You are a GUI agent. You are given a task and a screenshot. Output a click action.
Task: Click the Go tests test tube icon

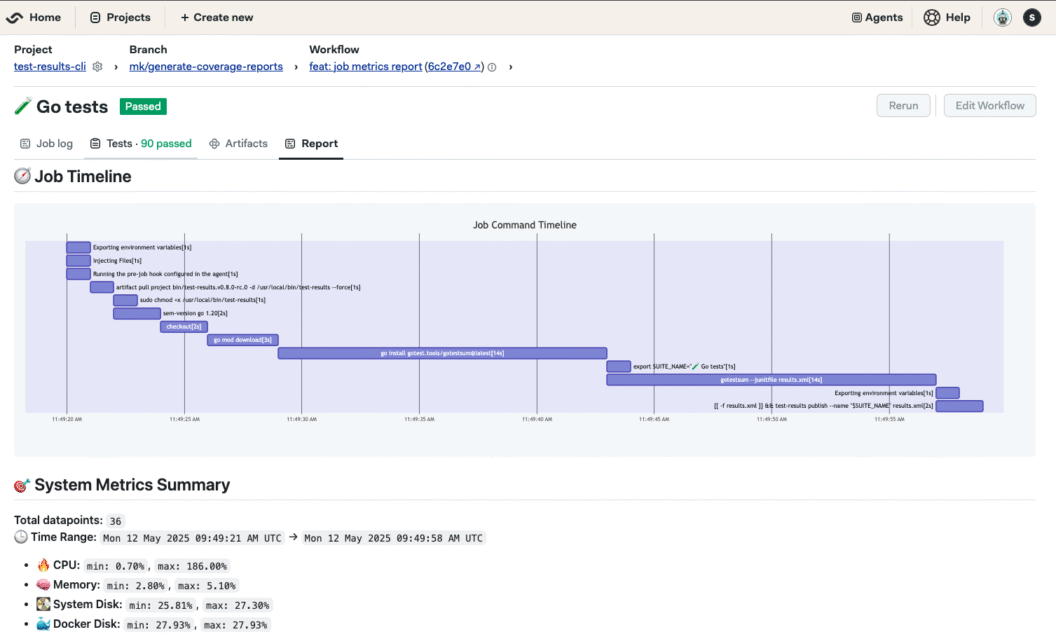pos(22,106)
